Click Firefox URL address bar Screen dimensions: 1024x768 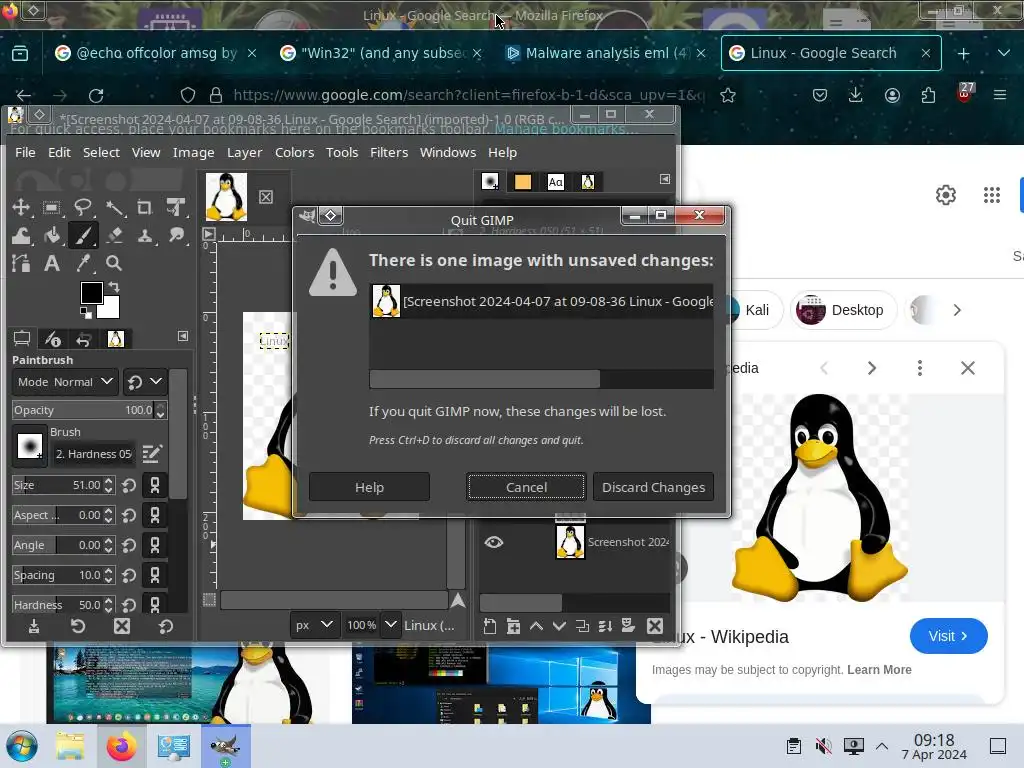[468, 95]
